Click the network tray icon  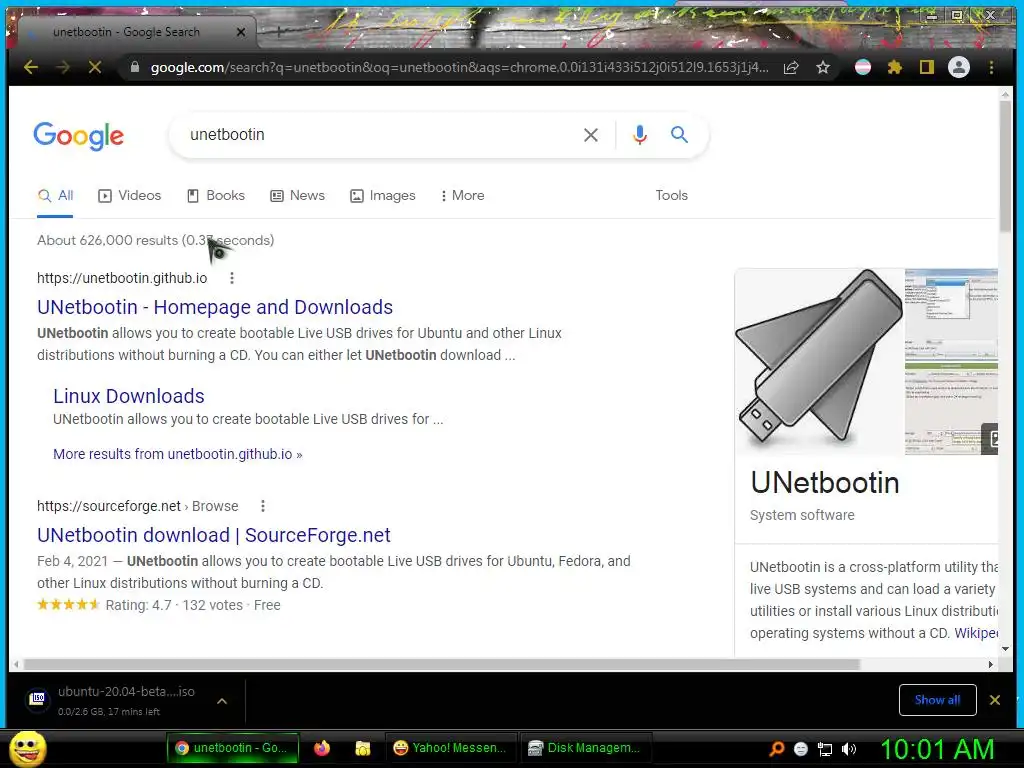pyautogui.click(x=825, y=749)
